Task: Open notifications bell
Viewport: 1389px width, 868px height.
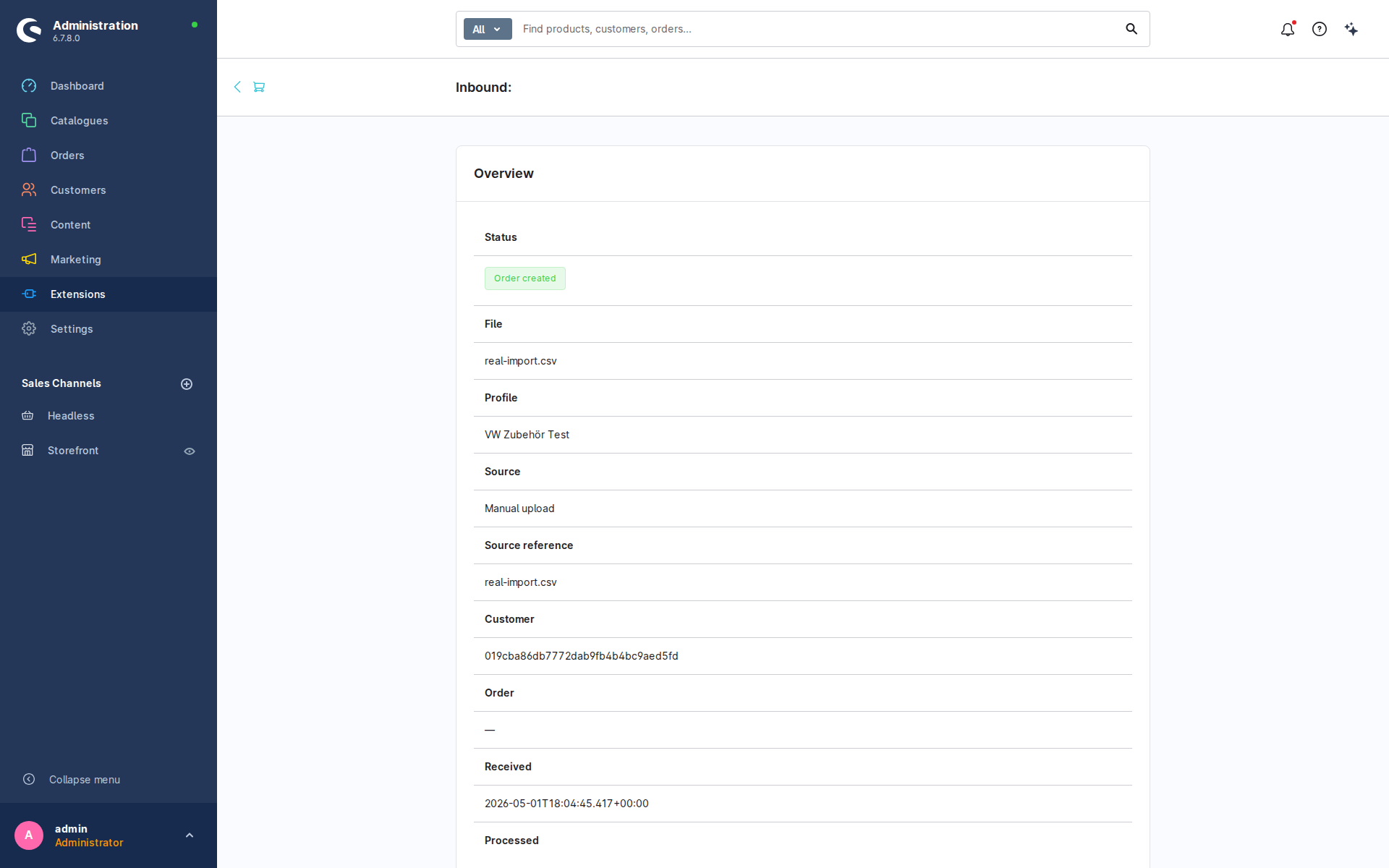Action: pyautogui.click(x=1288, y=29)
